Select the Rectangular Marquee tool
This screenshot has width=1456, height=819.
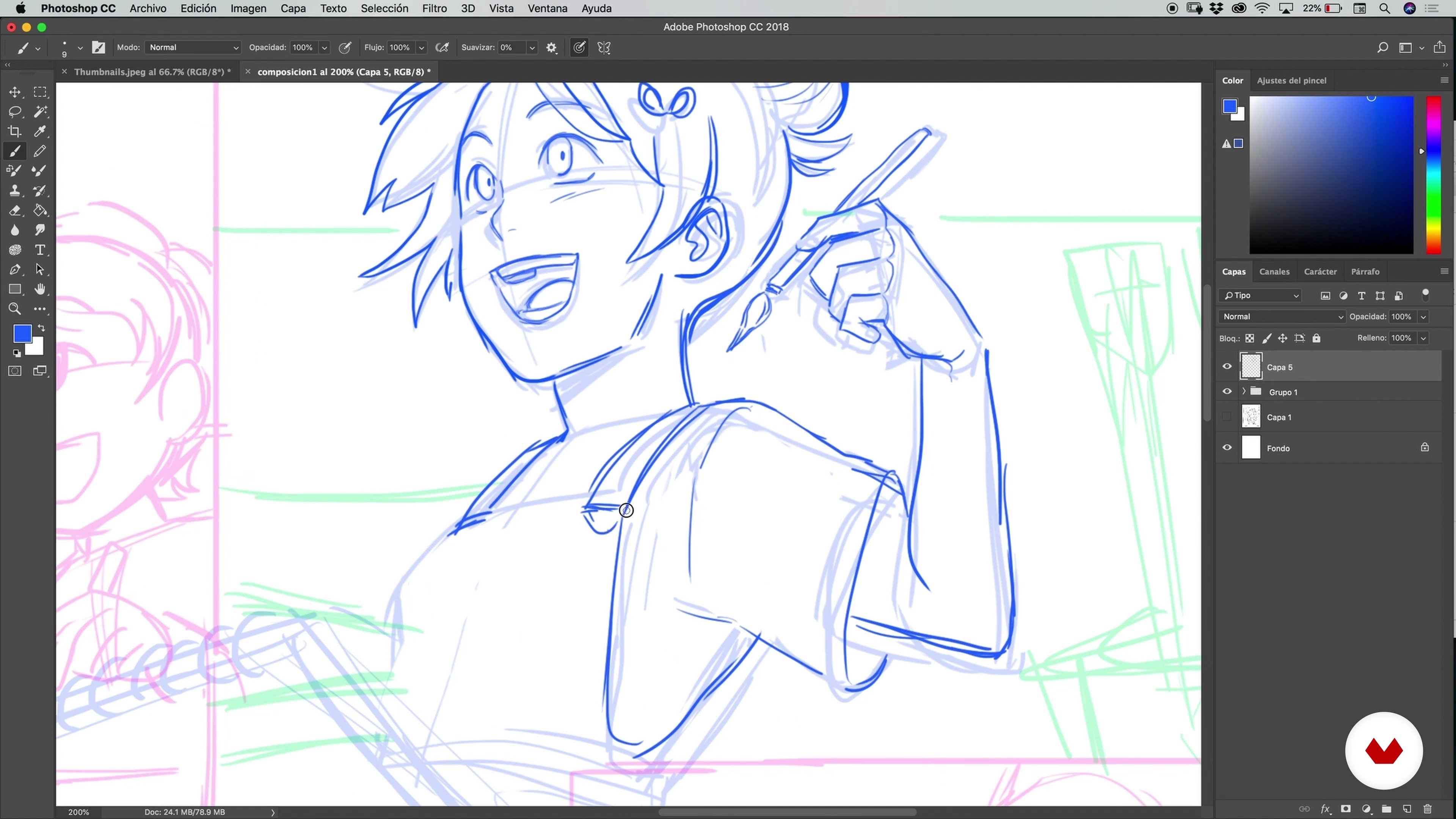pyautogui.click(x=39, y=92)
